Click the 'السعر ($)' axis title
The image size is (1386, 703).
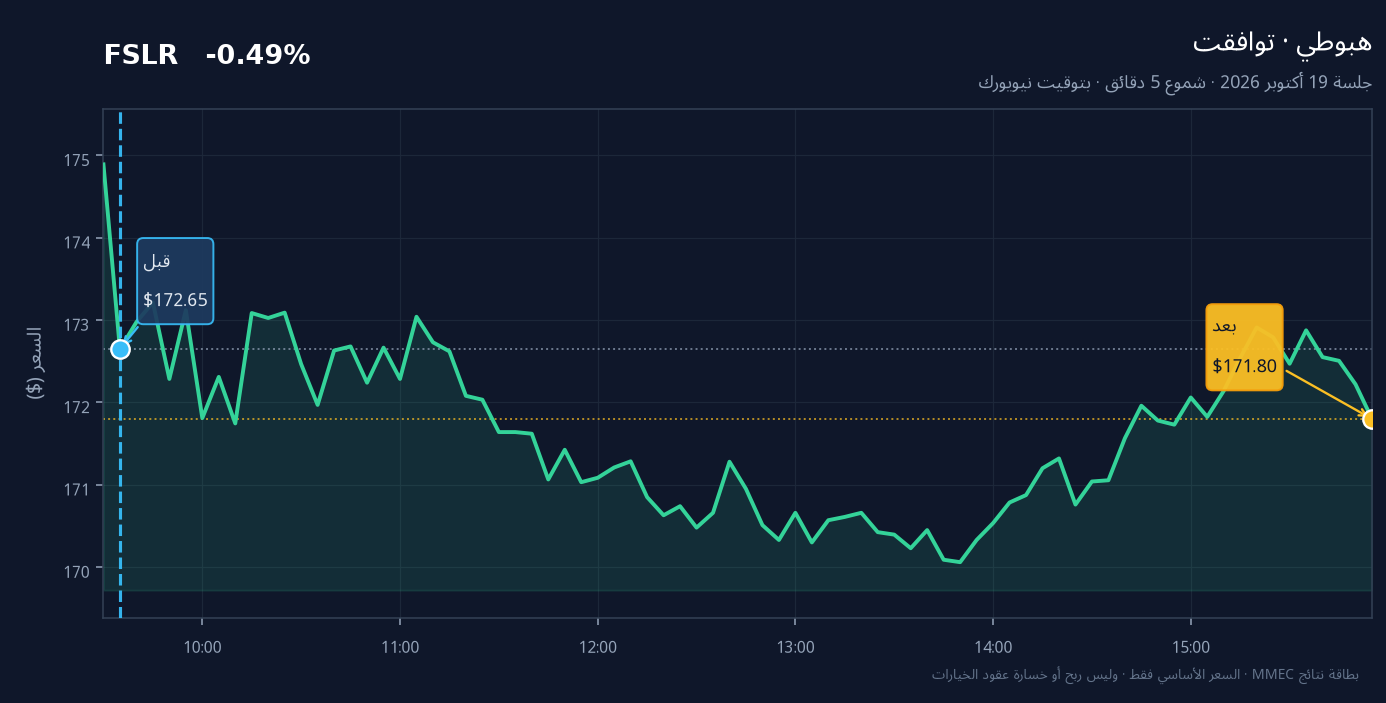coord(34,363)
